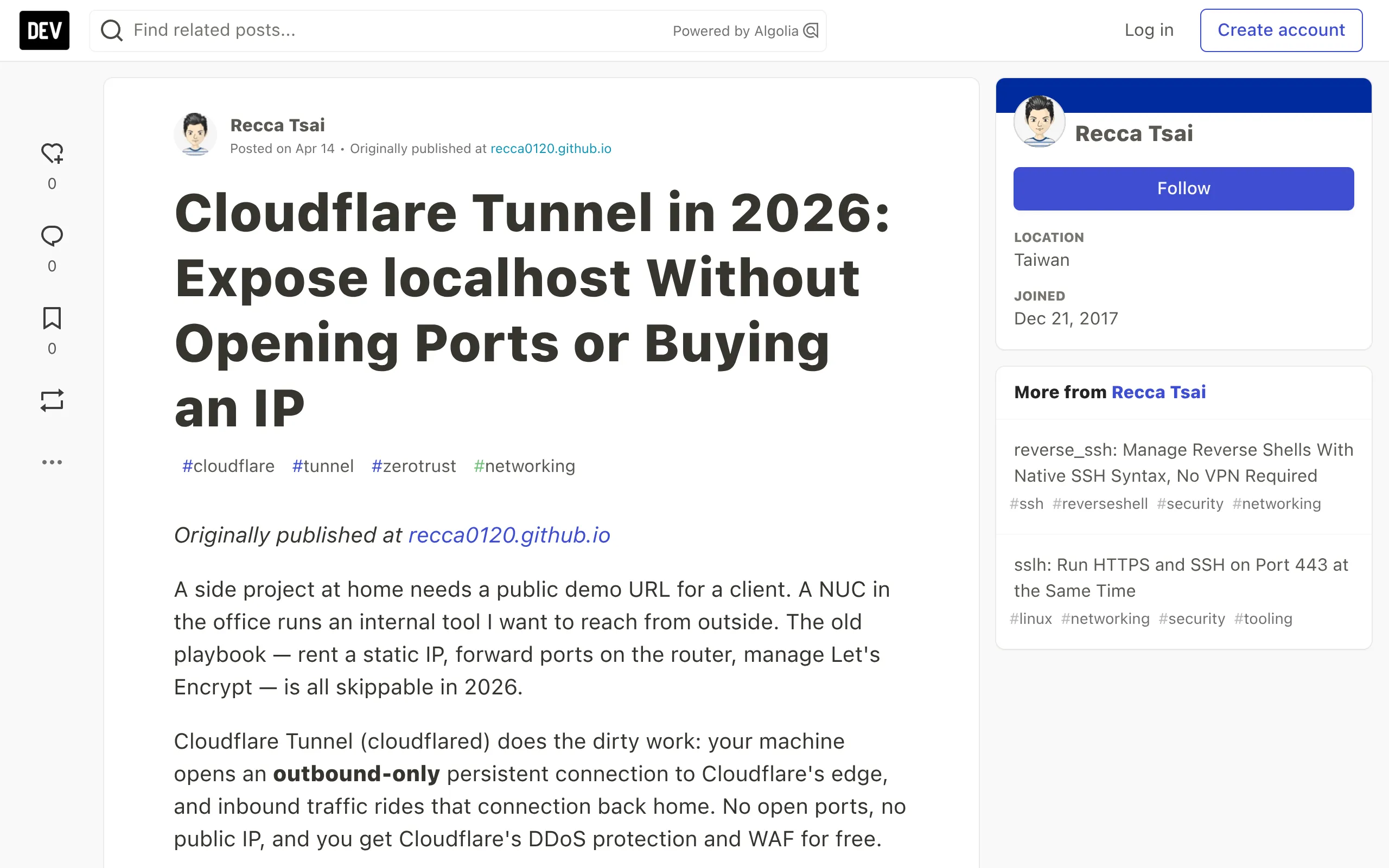Click the 'Taiwan' location text

click(x=1041, y=260)
